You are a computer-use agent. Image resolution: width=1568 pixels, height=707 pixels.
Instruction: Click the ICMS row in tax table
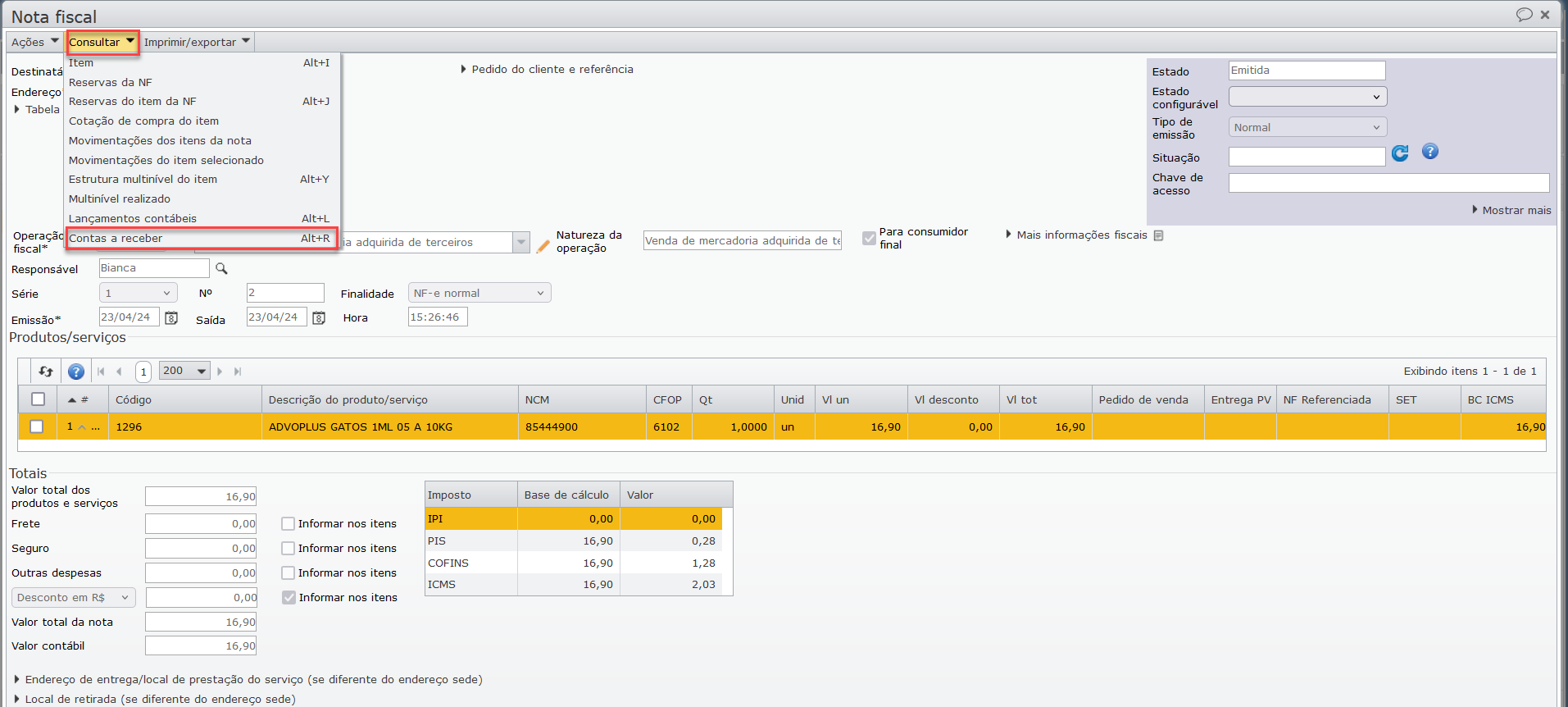pos(574,585)
